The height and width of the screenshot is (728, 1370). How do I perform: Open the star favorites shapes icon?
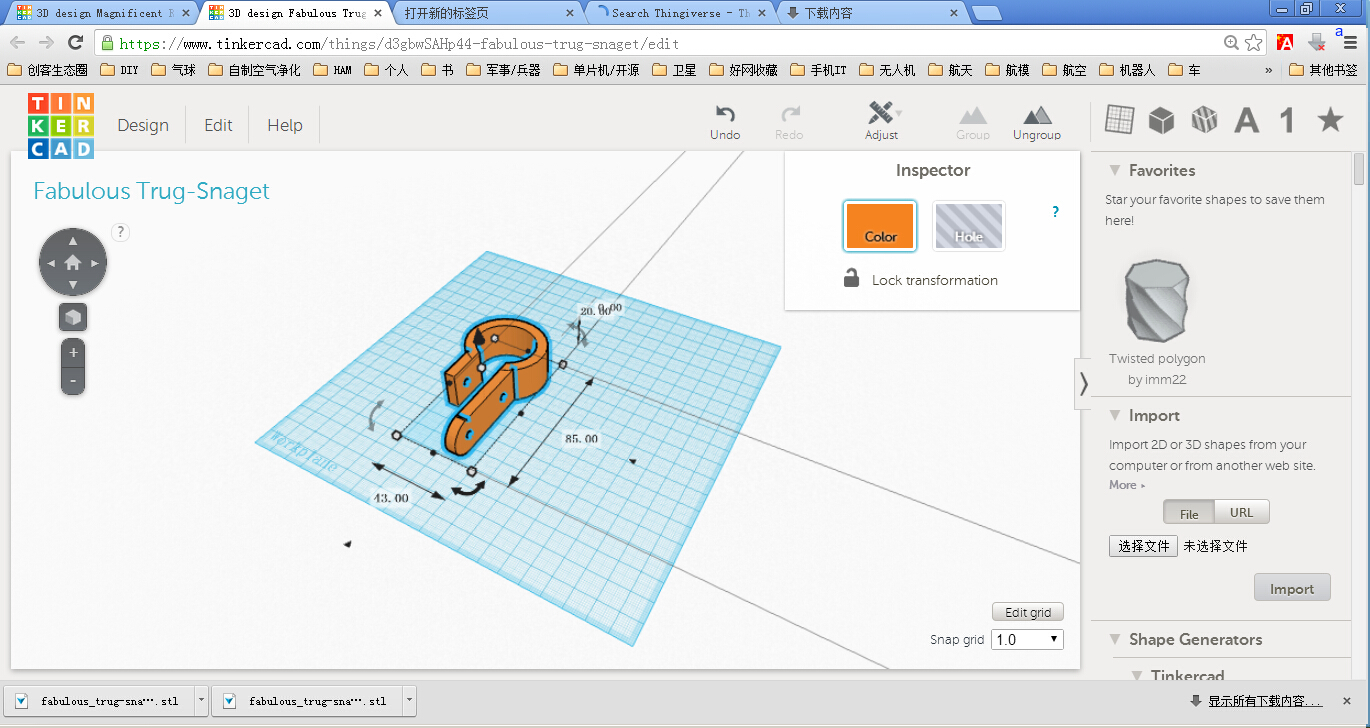click(1330, 120)
